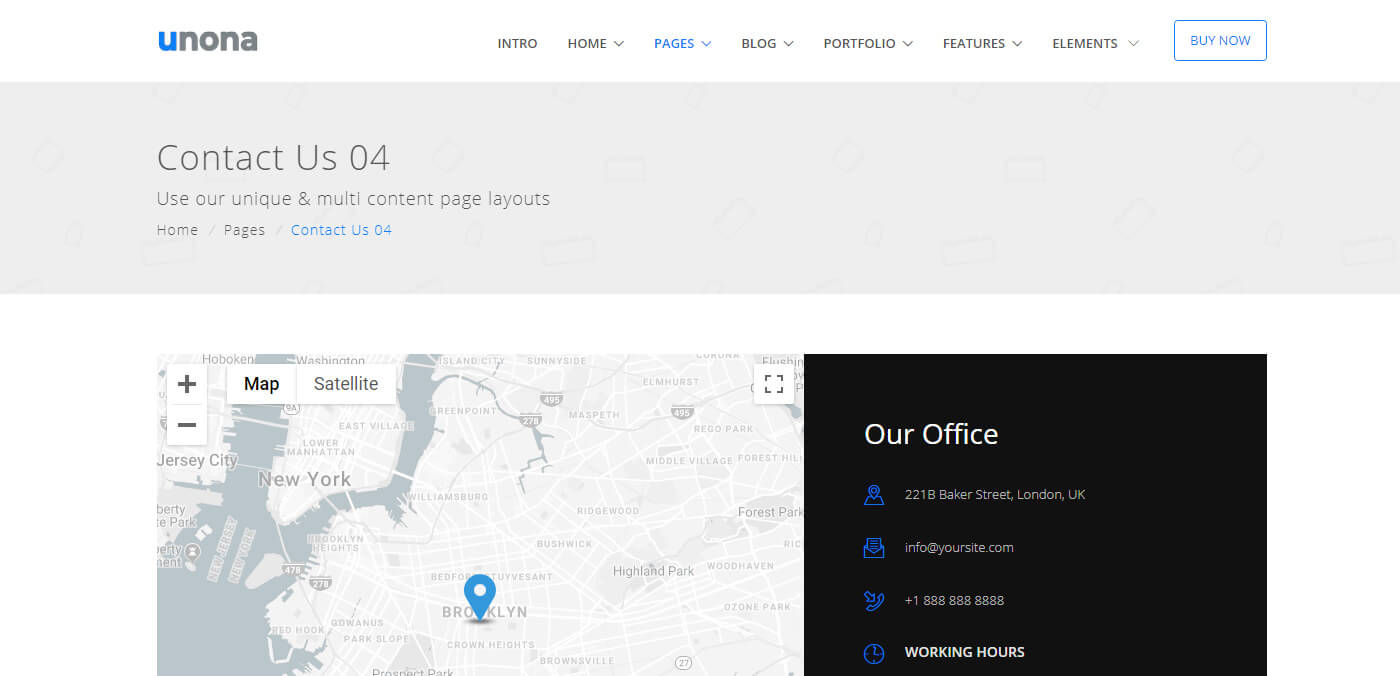The height and width of the screenshot is (676, 1400).
Task: Click the map zoom-out minus icon
Action: [186, 425]
